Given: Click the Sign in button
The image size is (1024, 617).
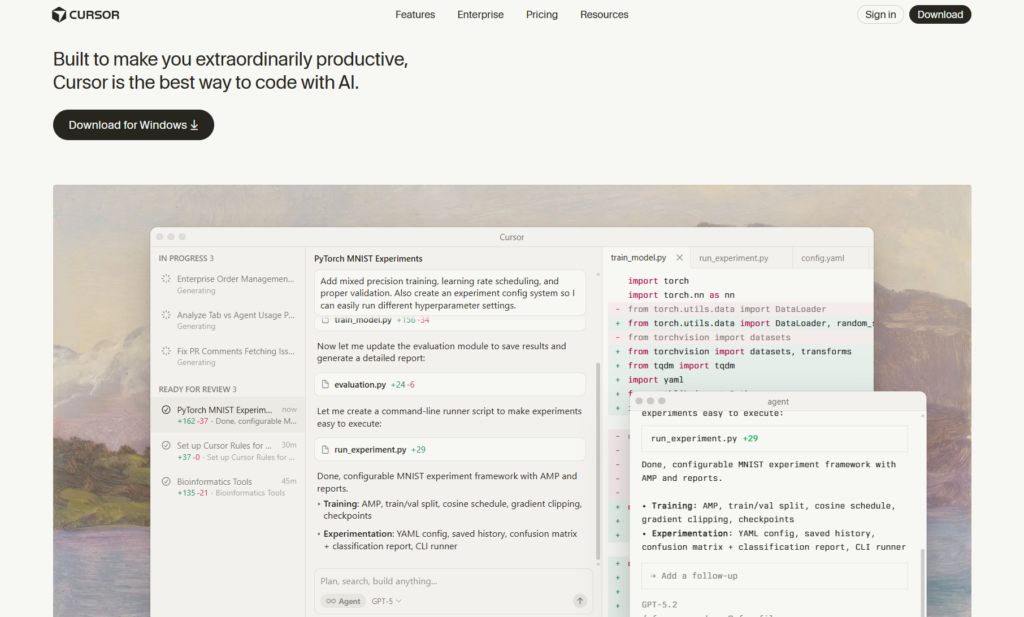Looking at the screenshot, I should point(880,15).
